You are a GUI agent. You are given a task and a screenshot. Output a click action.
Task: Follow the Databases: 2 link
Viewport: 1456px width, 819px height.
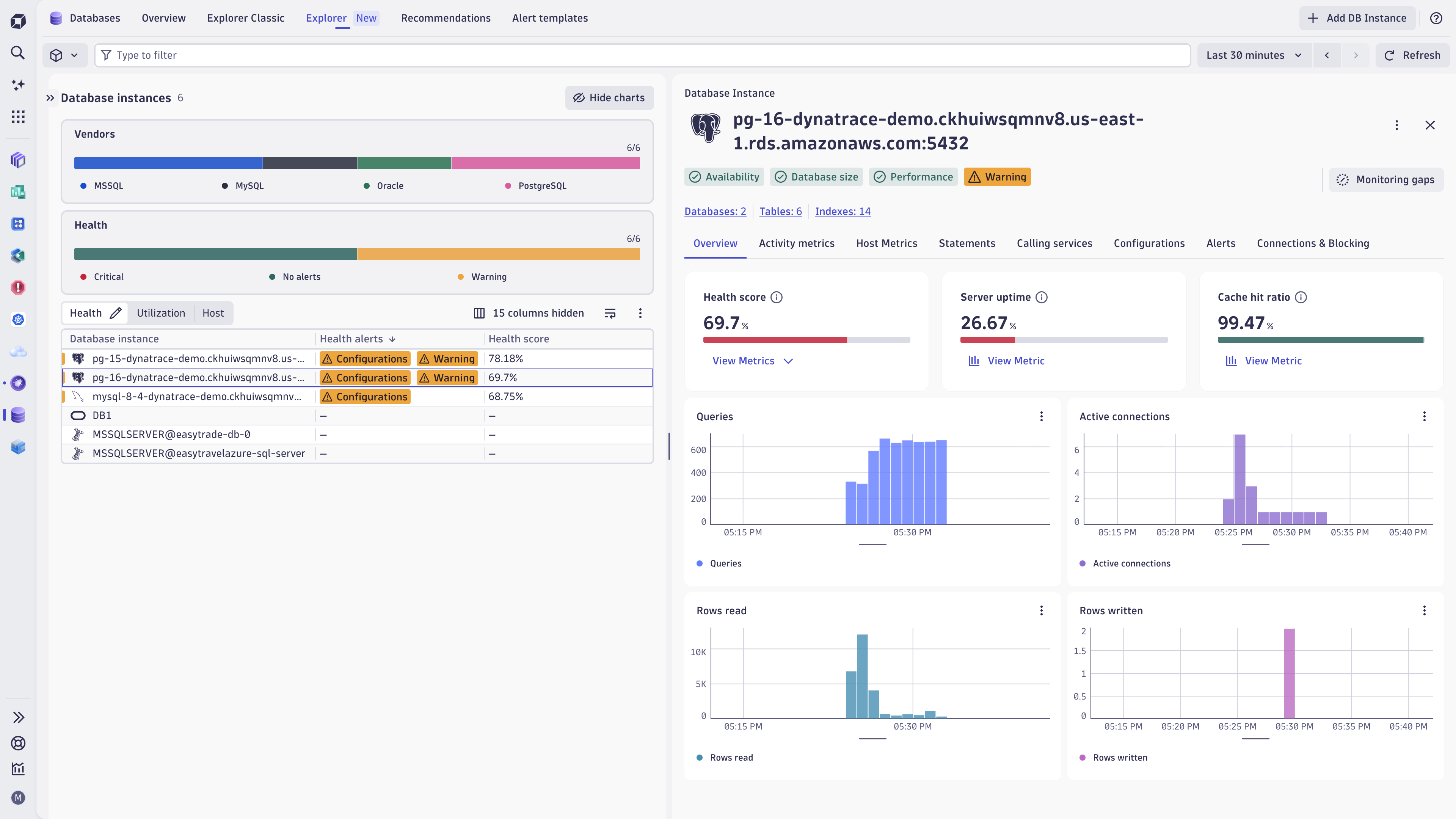coord(715,212)
